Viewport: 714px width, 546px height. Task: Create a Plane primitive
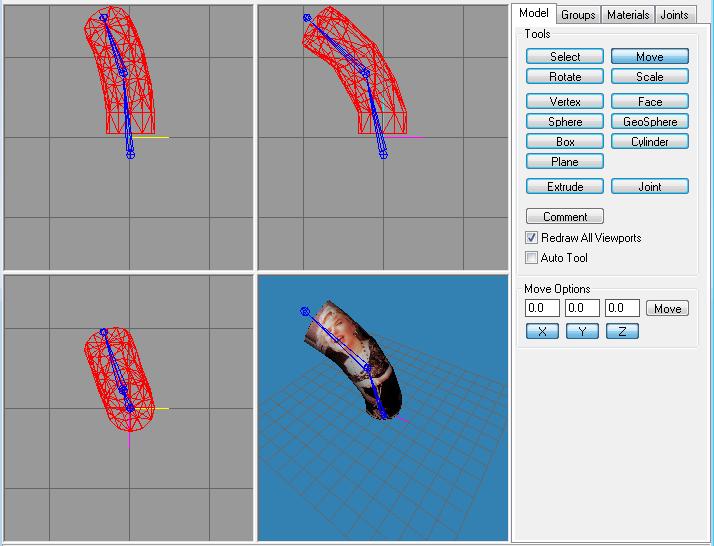565,162
